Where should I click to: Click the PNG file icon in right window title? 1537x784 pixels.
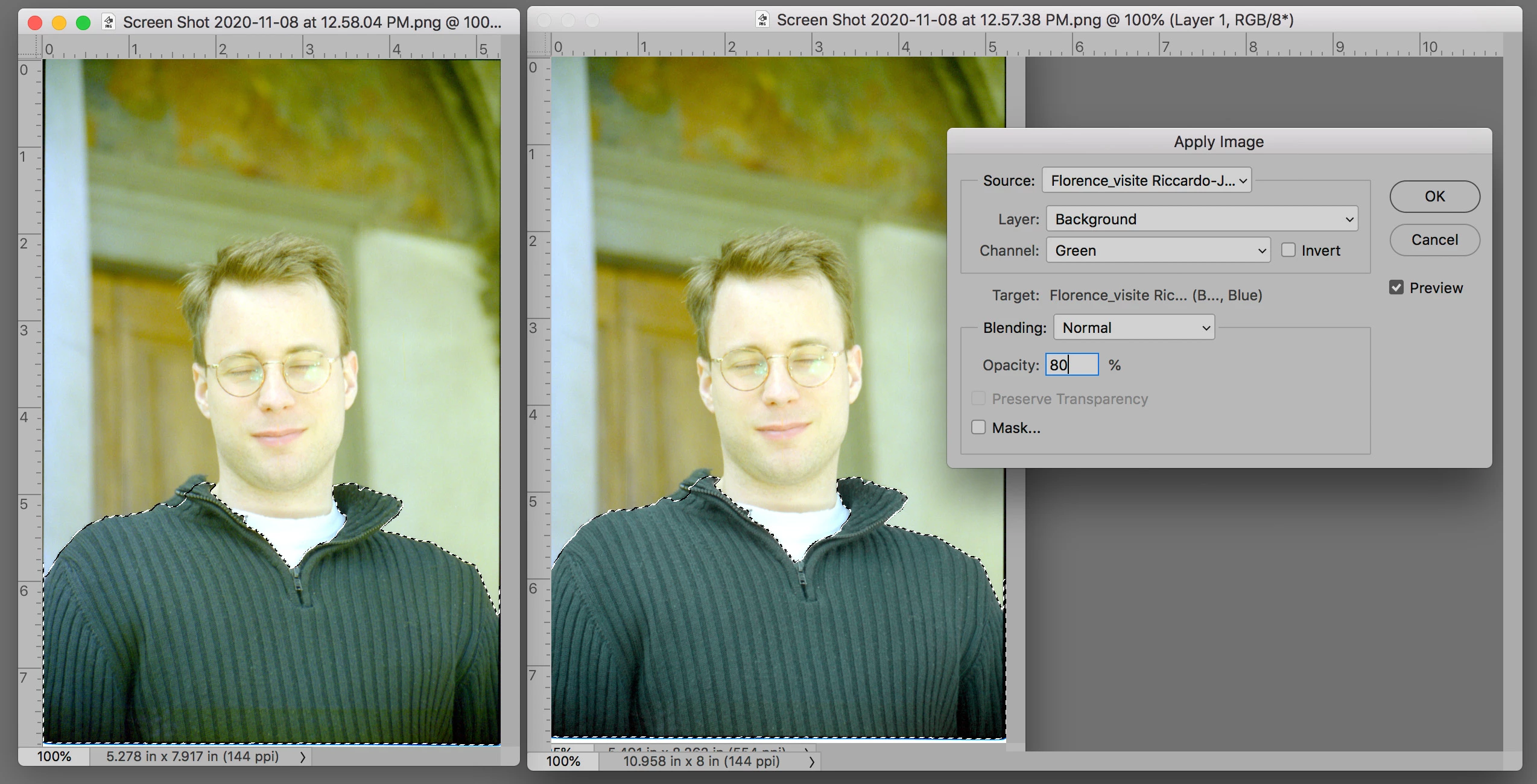point(762,19)
